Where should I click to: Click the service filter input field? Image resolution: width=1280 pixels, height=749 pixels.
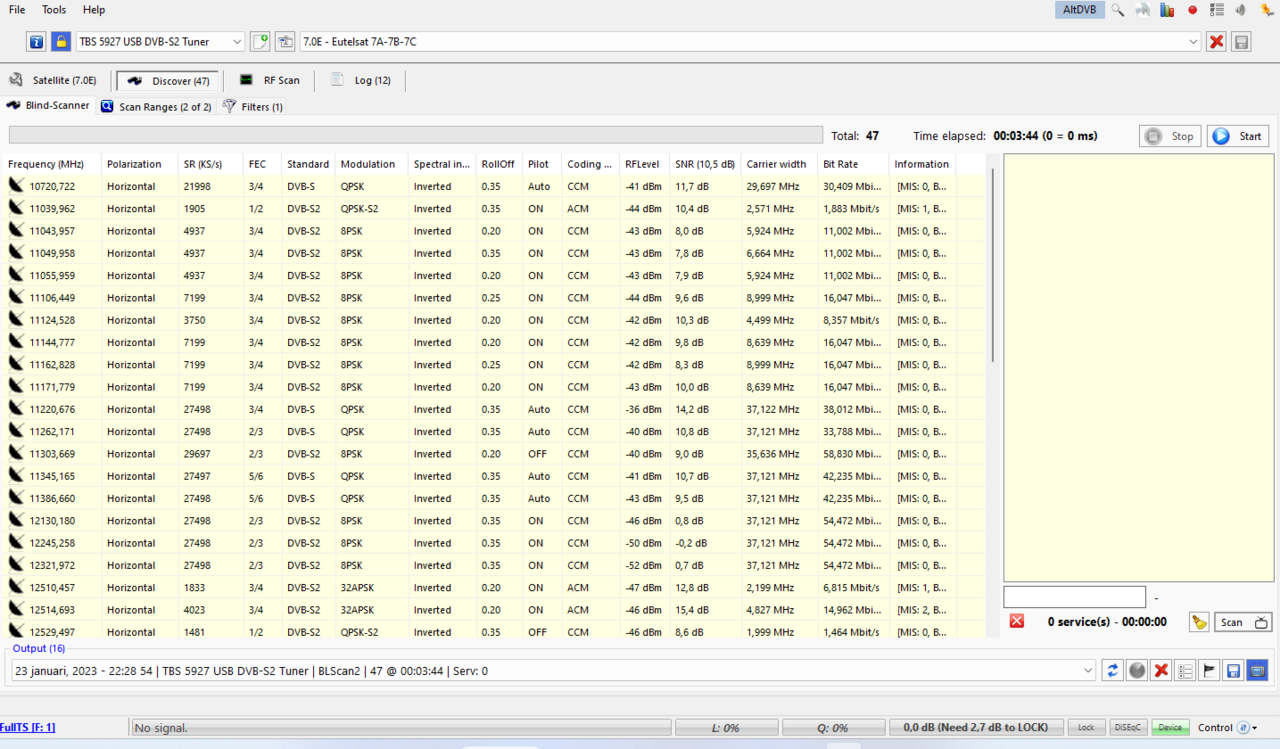pyautogui.click(x=1074, y=597)
